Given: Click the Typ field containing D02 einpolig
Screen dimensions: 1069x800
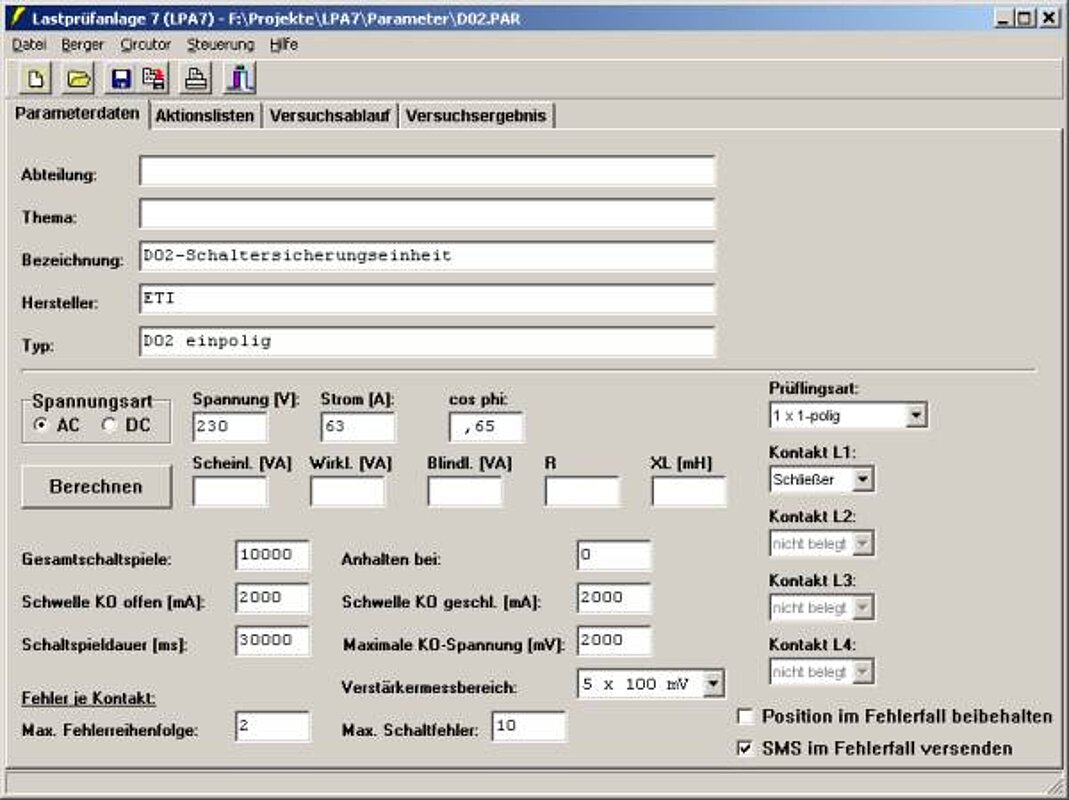Looking at the screenshot, I should (427, 342).
